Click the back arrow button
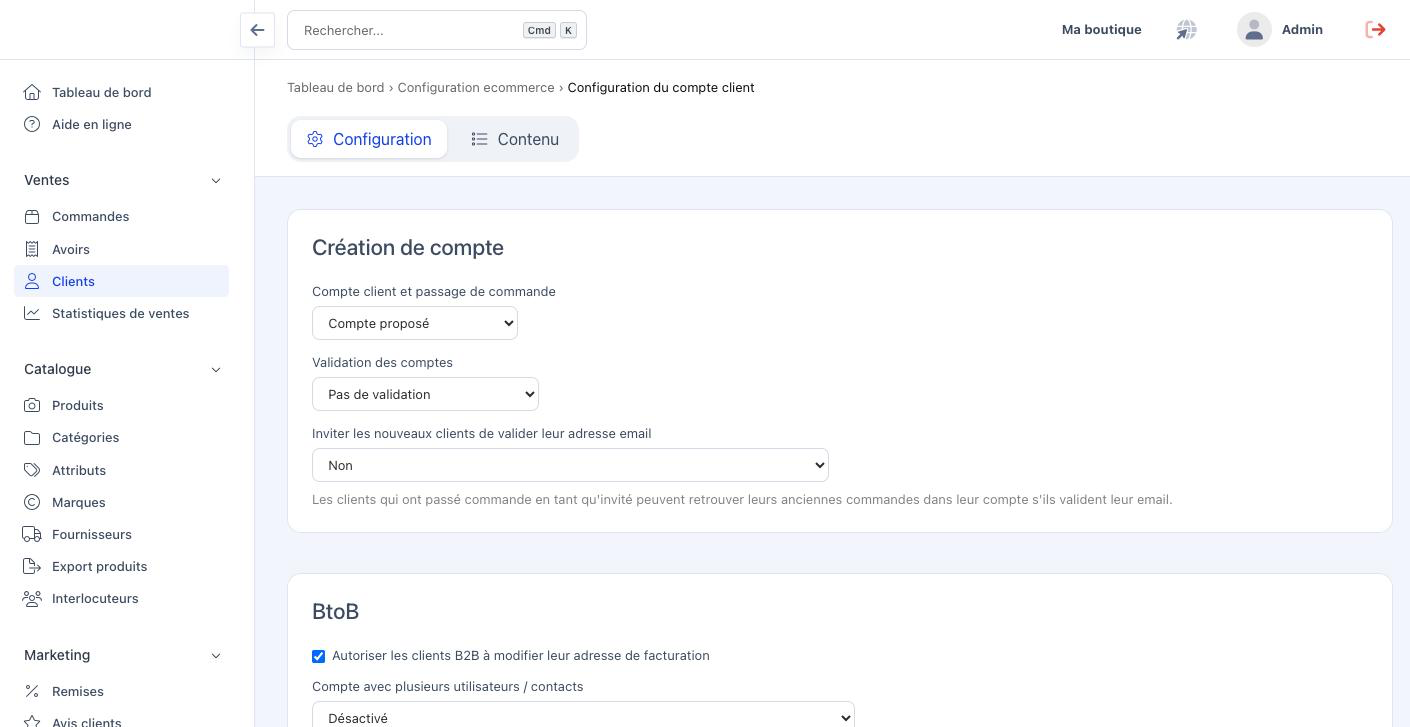Viewport: 1410px width, 727px height. (257, 30)
